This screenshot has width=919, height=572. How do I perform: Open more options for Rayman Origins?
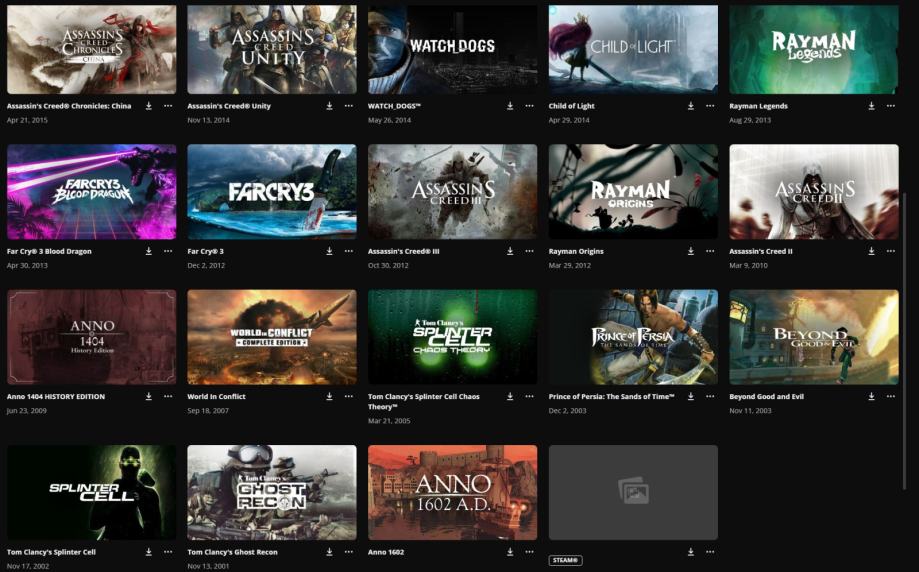point(710,251)
